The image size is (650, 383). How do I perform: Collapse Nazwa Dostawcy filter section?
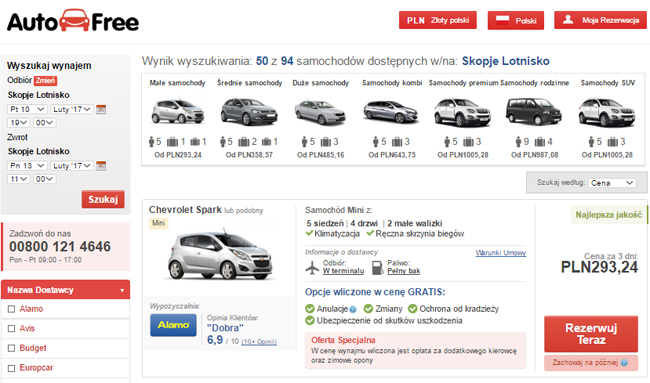tap(65, 290)
